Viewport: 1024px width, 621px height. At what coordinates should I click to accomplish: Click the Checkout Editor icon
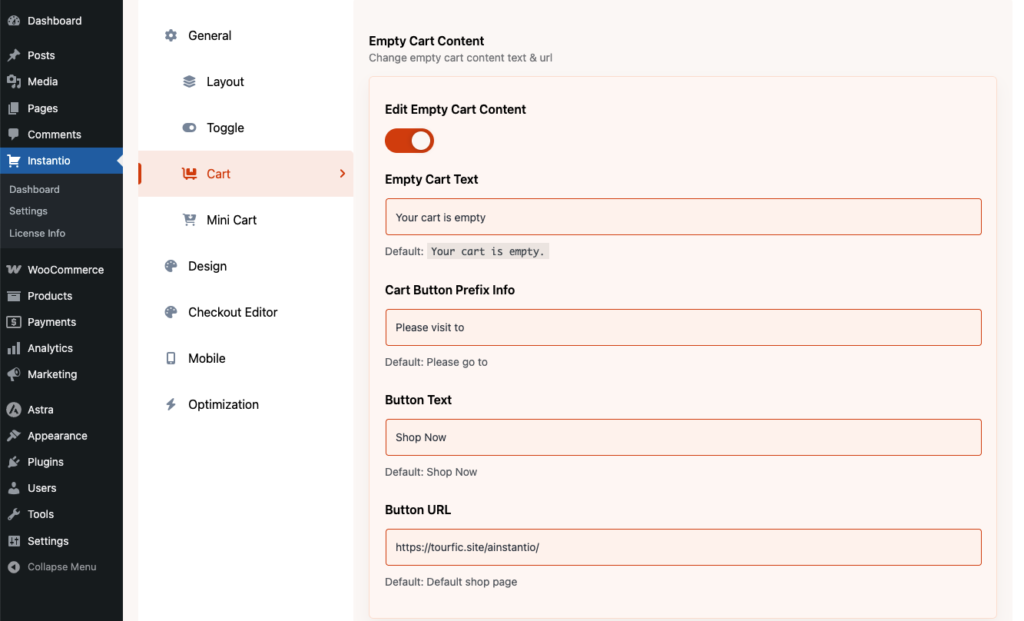[x=170, y=312]
